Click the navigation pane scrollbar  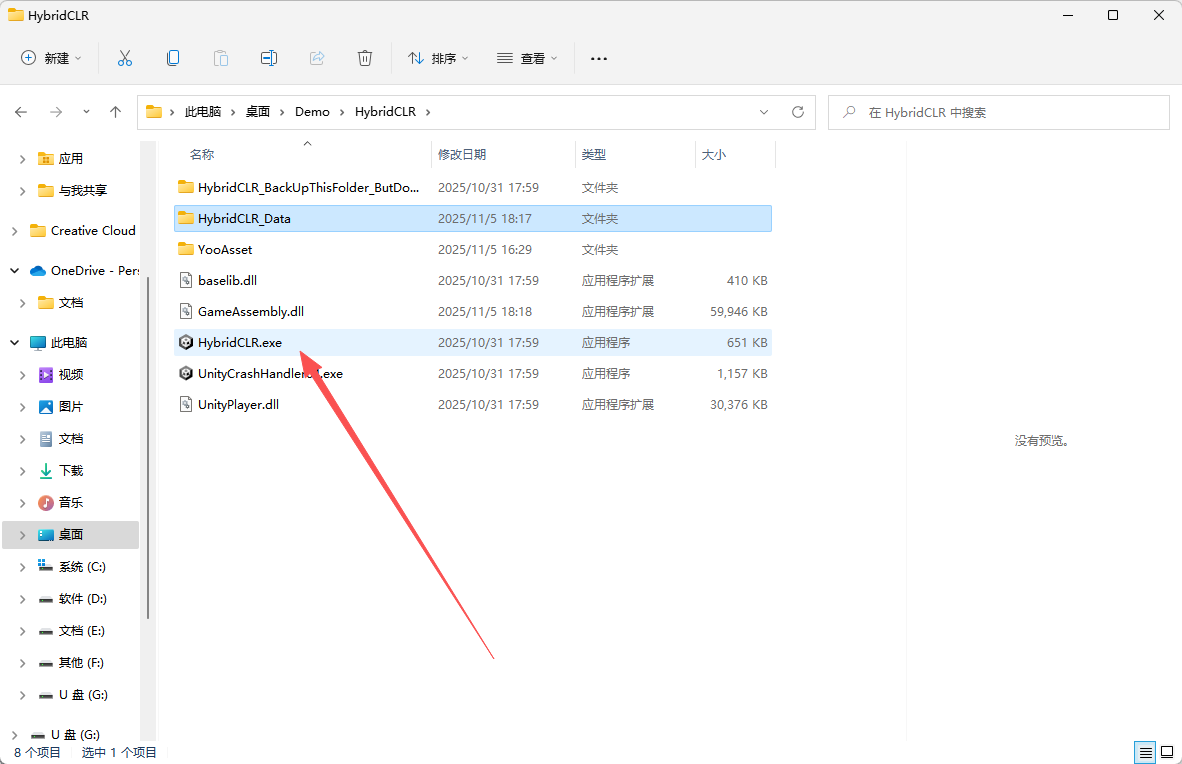click(x=148, y=449)
